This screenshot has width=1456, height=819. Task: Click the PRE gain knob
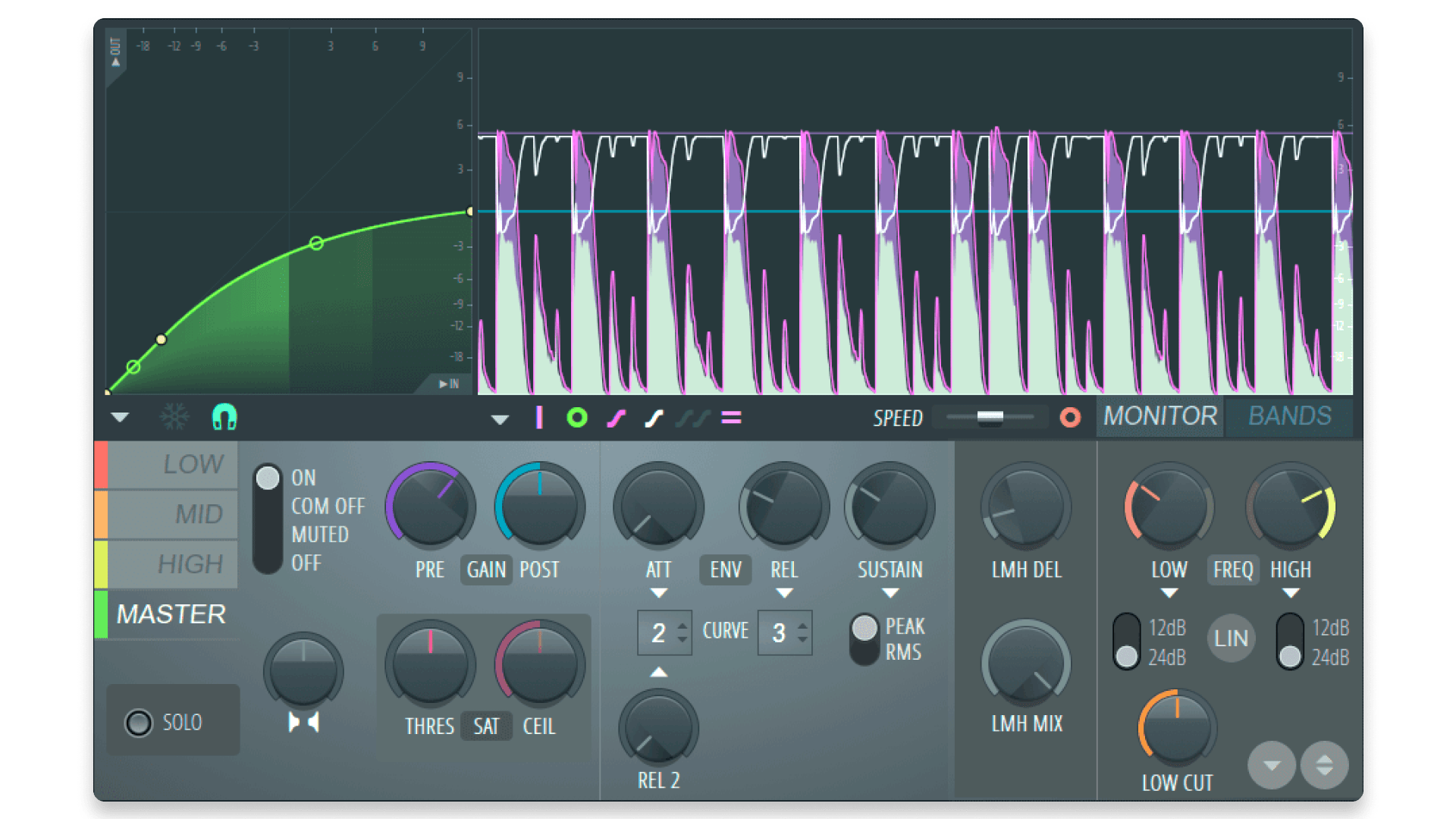pos(430,506)
